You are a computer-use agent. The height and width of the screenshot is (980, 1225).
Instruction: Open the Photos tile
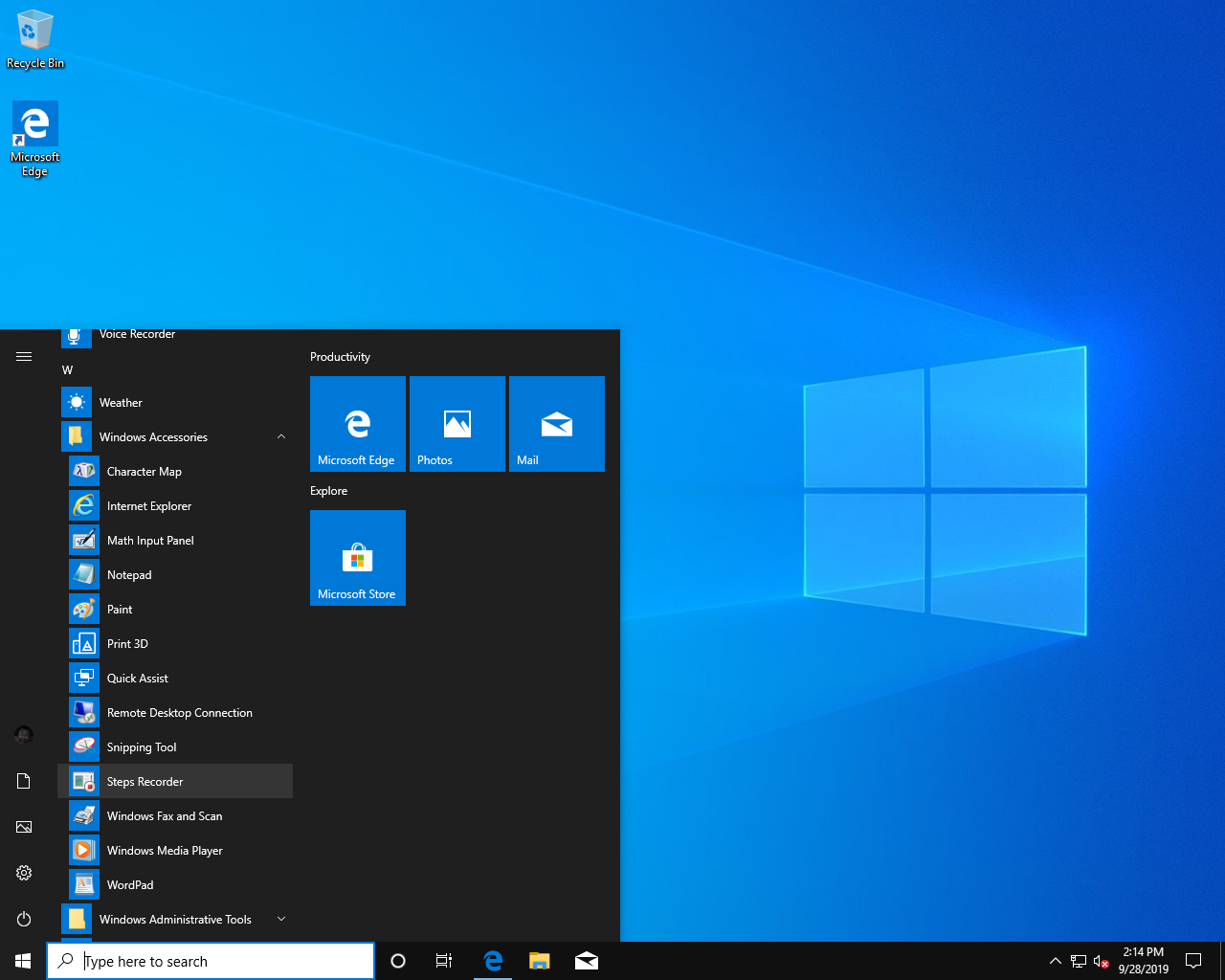[x=457, y=424]
